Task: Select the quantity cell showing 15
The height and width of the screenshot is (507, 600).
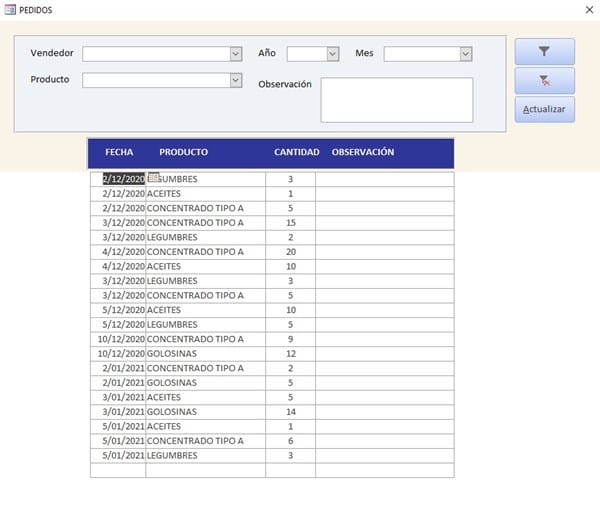Action: point(290,222)
